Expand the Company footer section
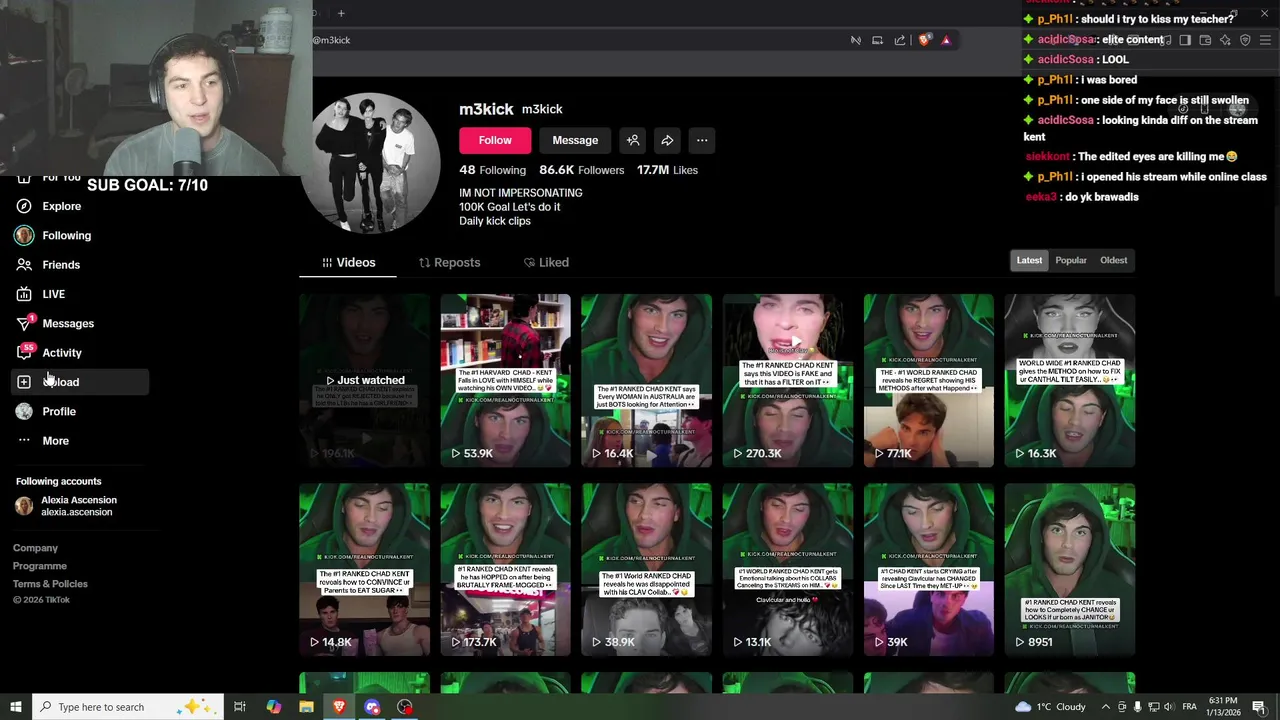The height and width of the screenshot is (720, 1280). click(x=35, y=548)
